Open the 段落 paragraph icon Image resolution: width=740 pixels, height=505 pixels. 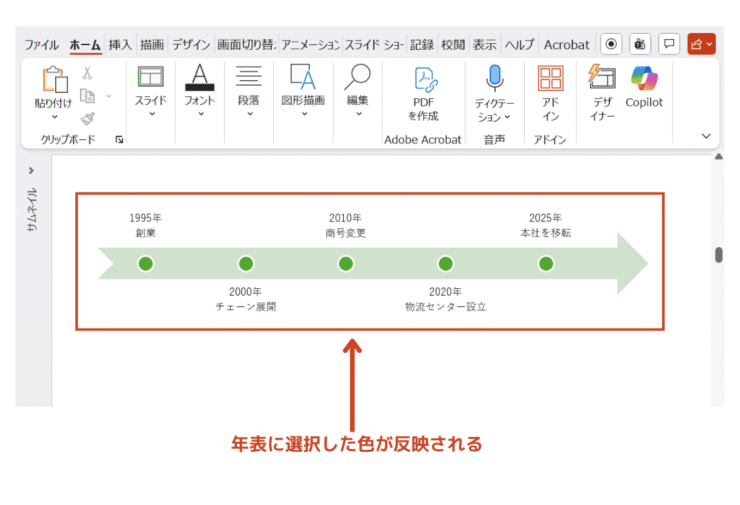(249, 76)
